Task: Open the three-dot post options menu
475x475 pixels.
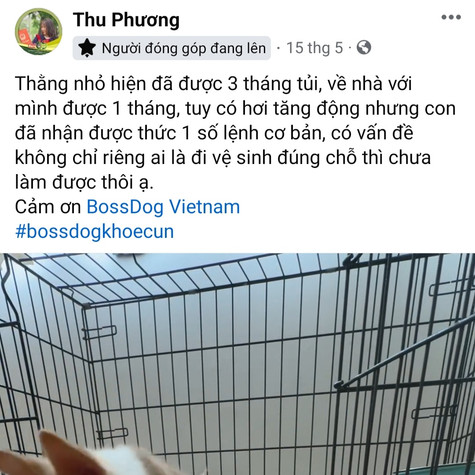Action: (x=451, y=17)
